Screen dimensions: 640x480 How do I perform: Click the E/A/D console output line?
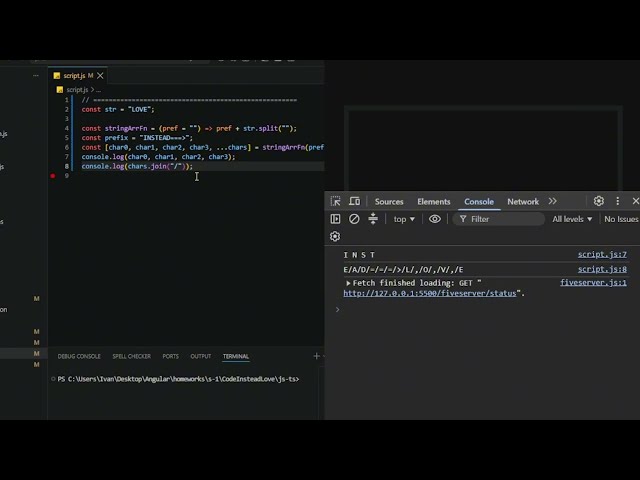pos(403,269)
